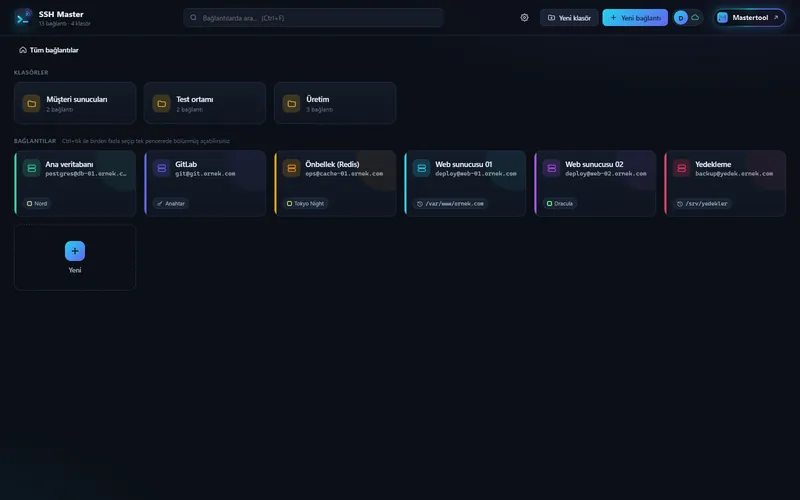
Task: Click postgres@db-01 host text
Action: [x=86, y=173]
